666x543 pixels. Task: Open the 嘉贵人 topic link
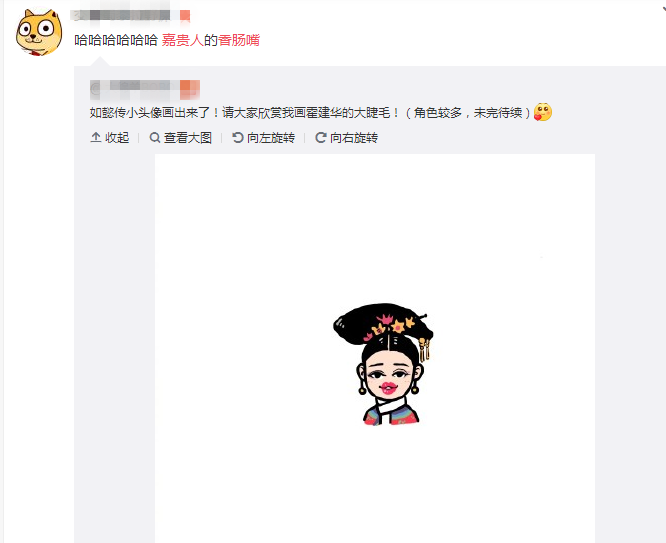[x=183, y=40]
